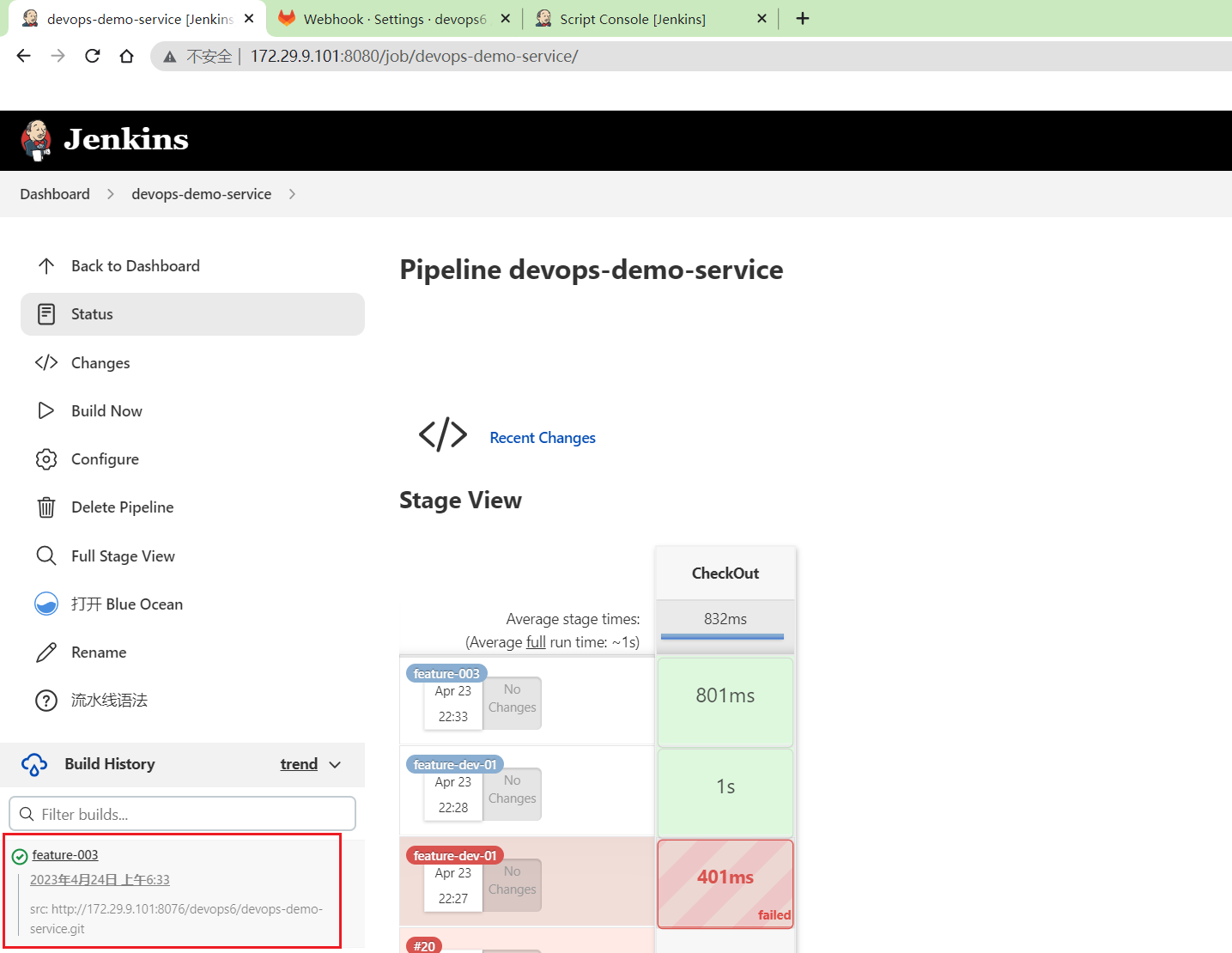
Task: Open the trend link in Build History
Action: [x=299, y=764]
